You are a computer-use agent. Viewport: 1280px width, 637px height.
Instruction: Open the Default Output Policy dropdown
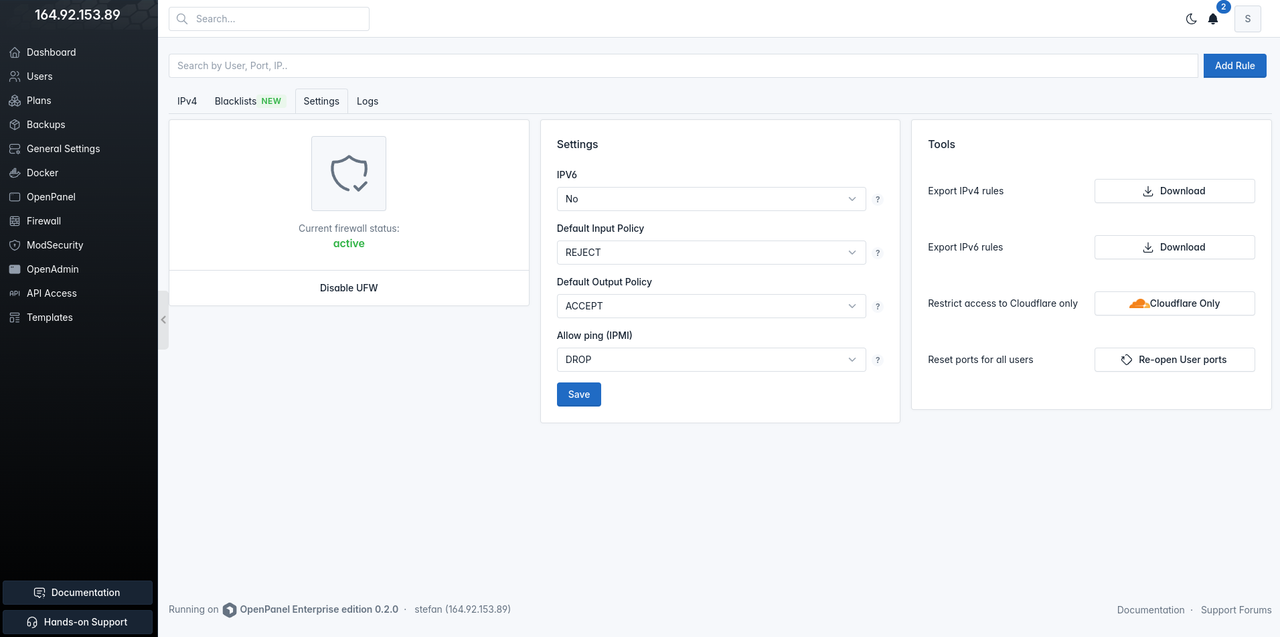click(711, 306)
